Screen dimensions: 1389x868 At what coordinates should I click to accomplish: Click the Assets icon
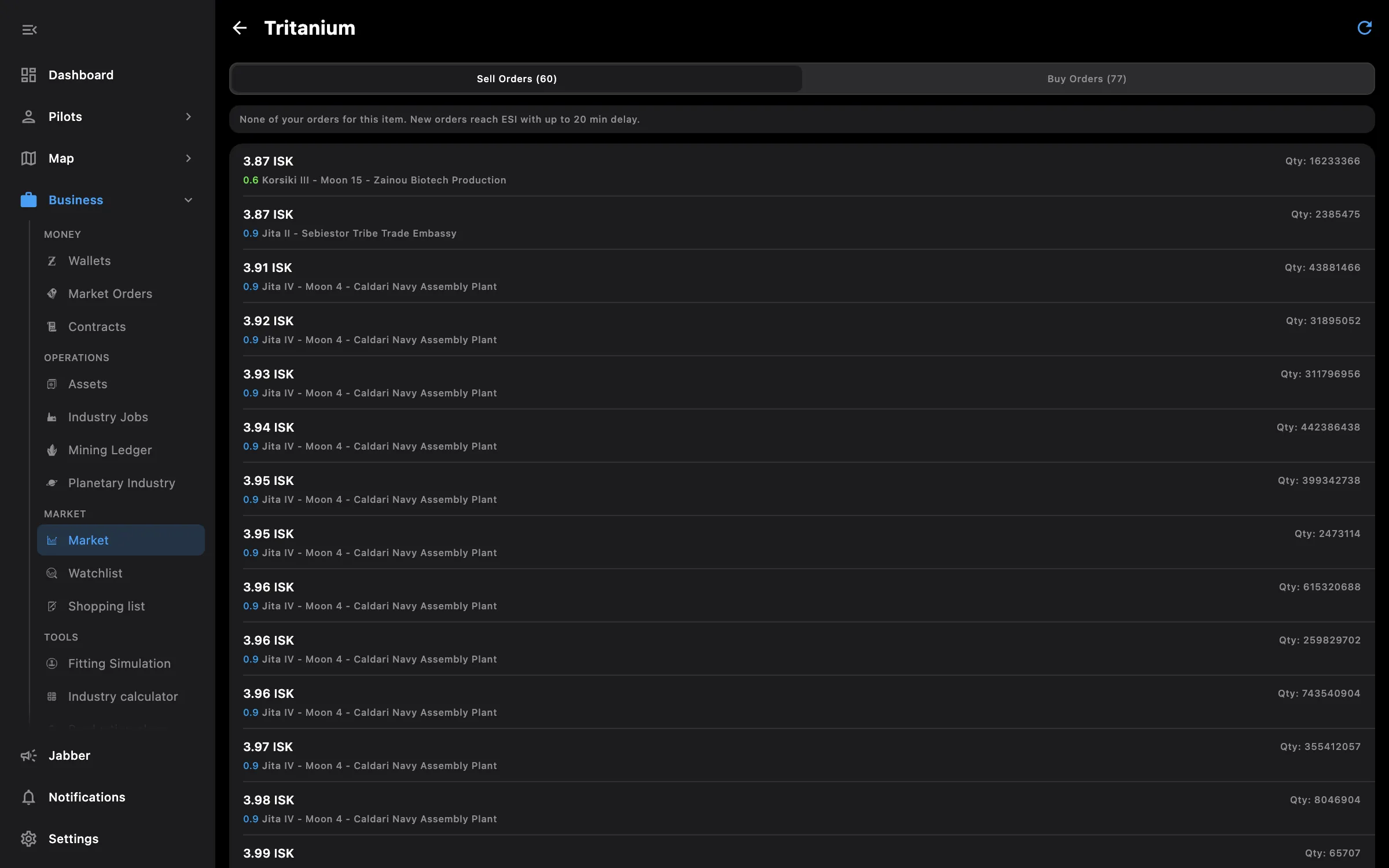tap(52, 384)
